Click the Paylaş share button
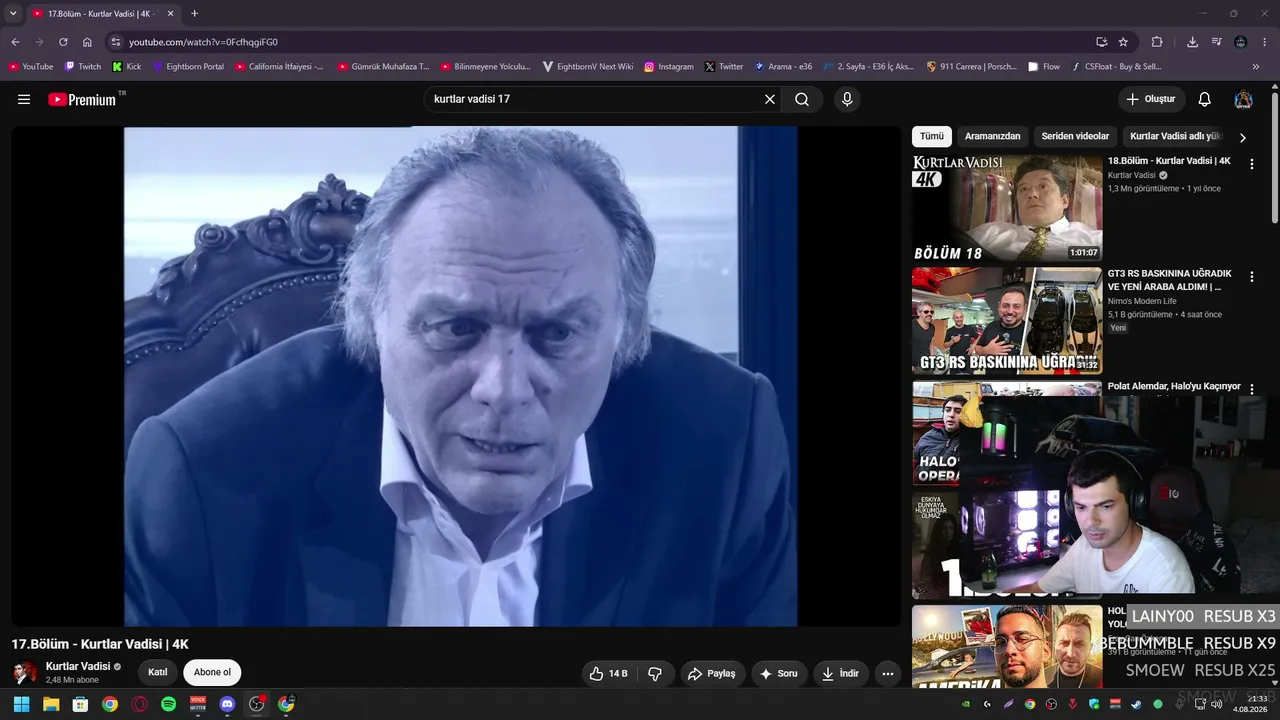Image resolution: width=1280 pixels, height=720 pixels. point(711,674)
